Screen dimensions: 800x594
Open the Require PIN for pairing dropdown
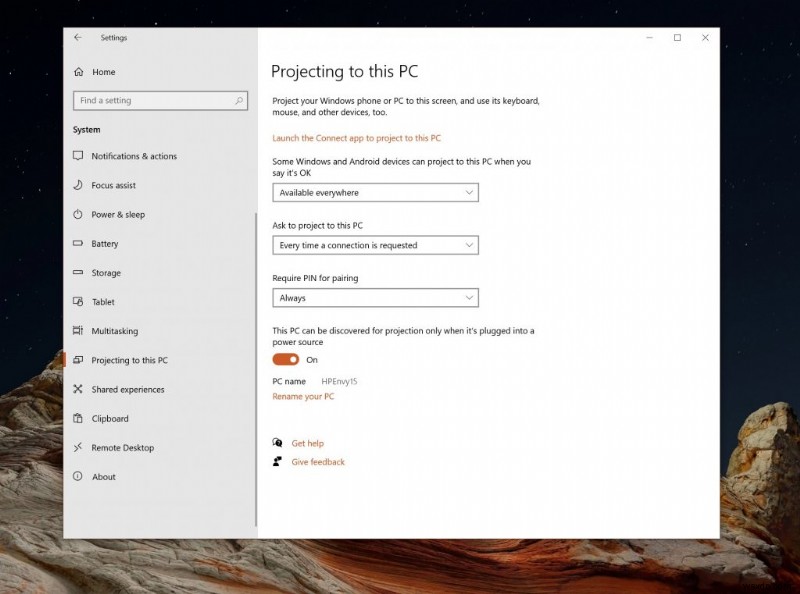tap(375, 297)
